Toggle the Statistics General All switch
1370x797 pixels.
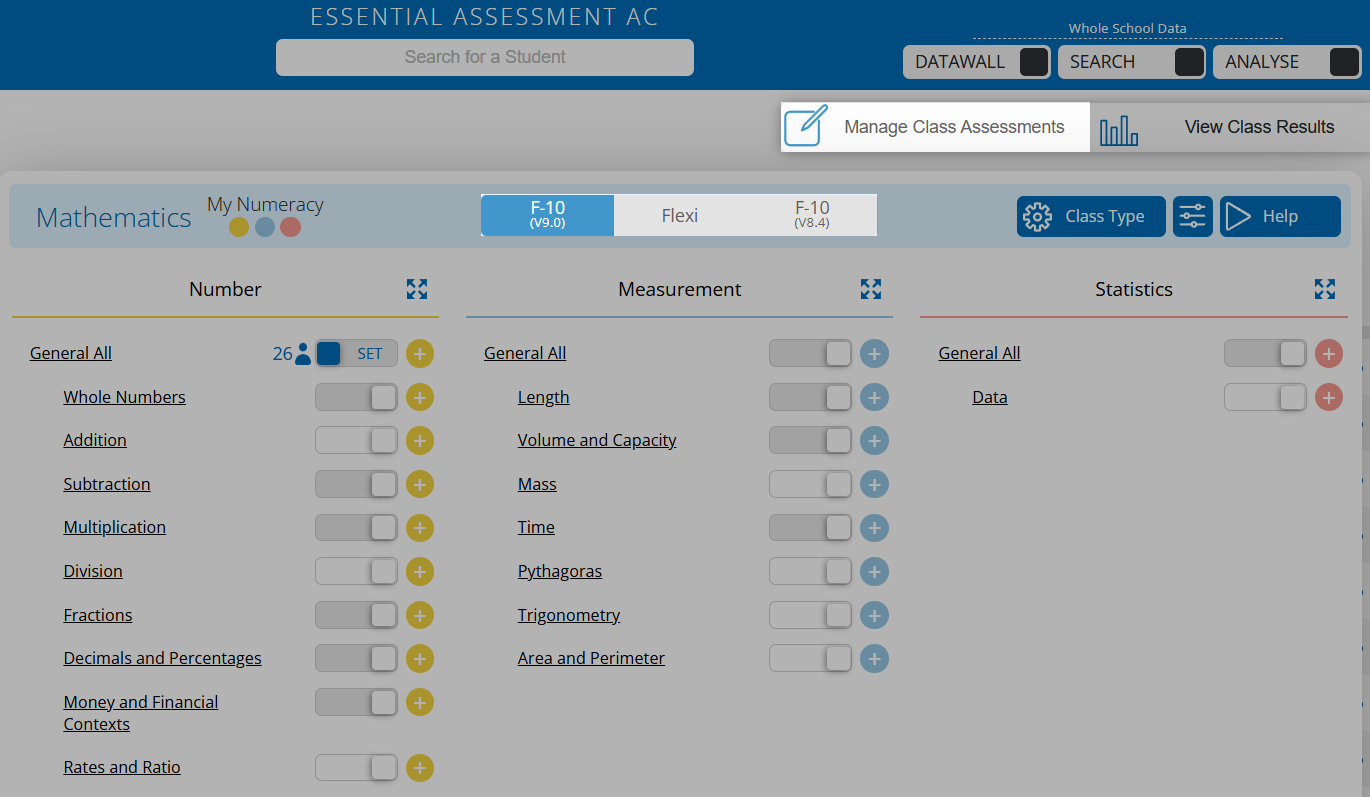[1265, 353]
